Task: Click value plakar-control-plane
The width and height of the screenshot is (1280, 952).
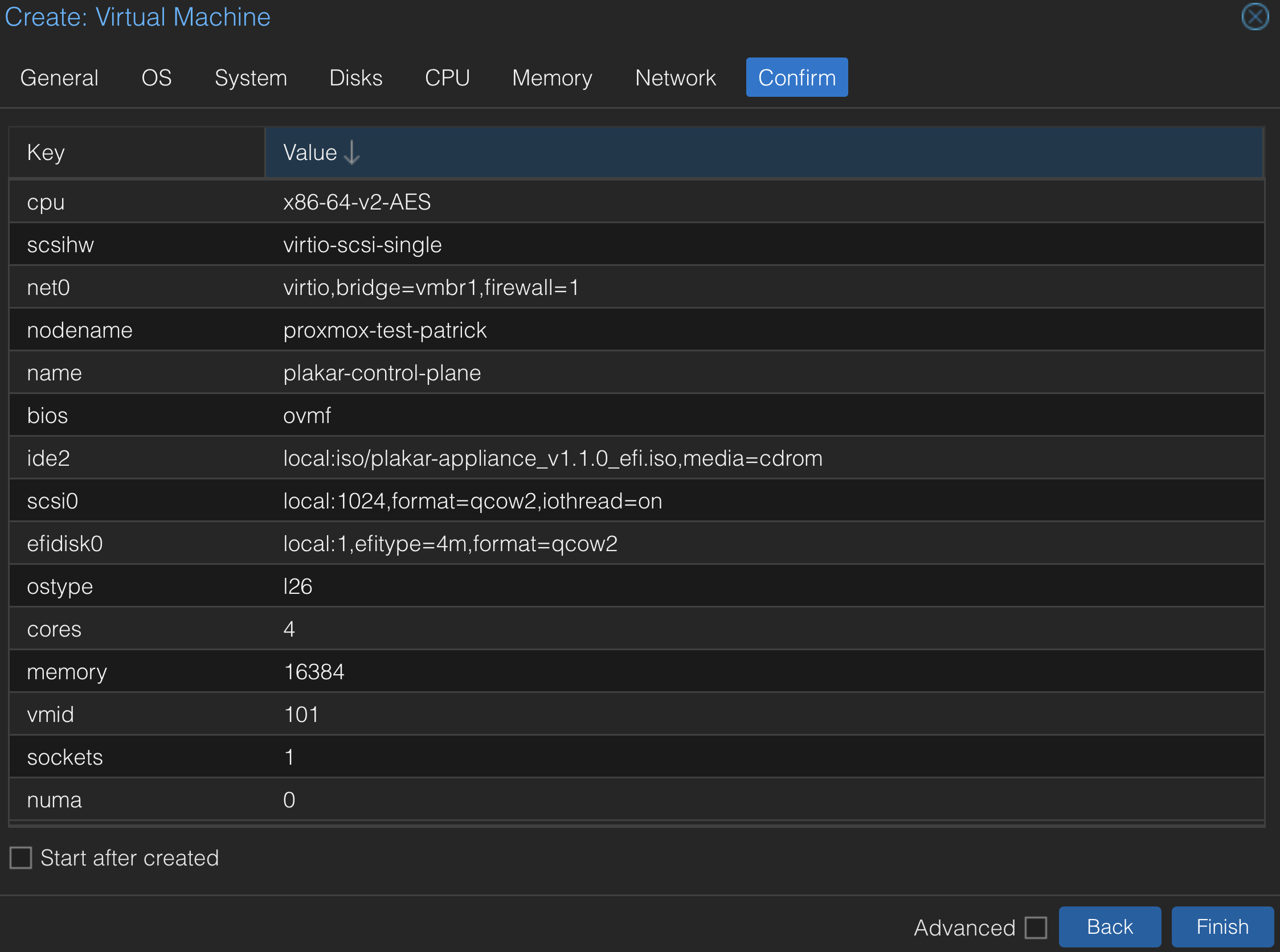Action: [382, 373]
